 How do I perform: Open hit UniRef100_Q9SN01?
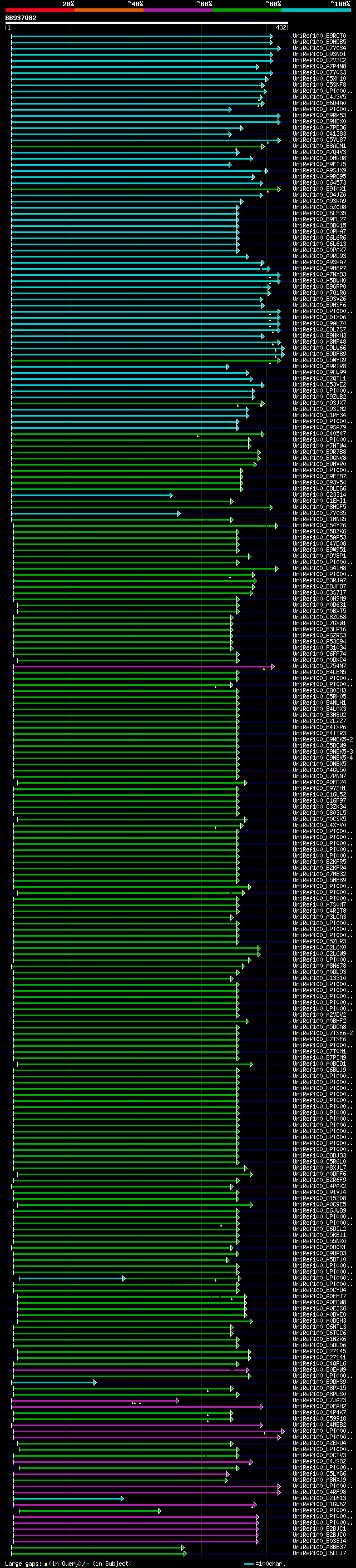319,54
